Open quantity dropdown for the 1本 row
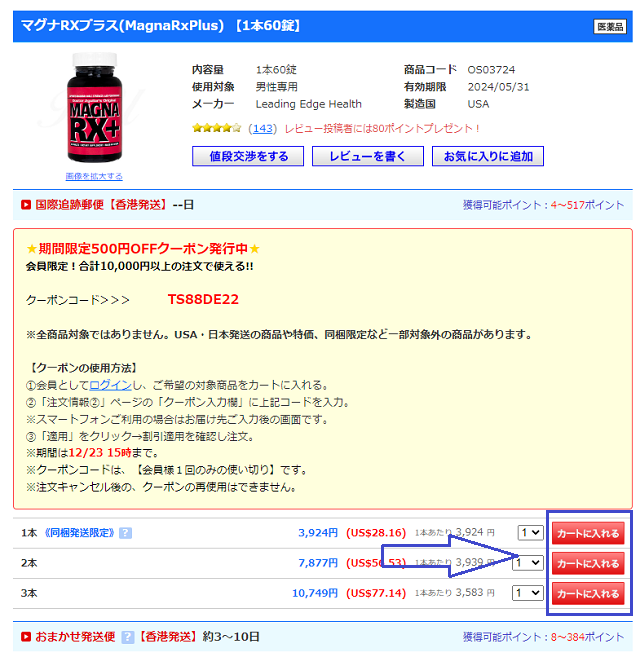This screenshot has width=640, height=657. tap(530, 533)
